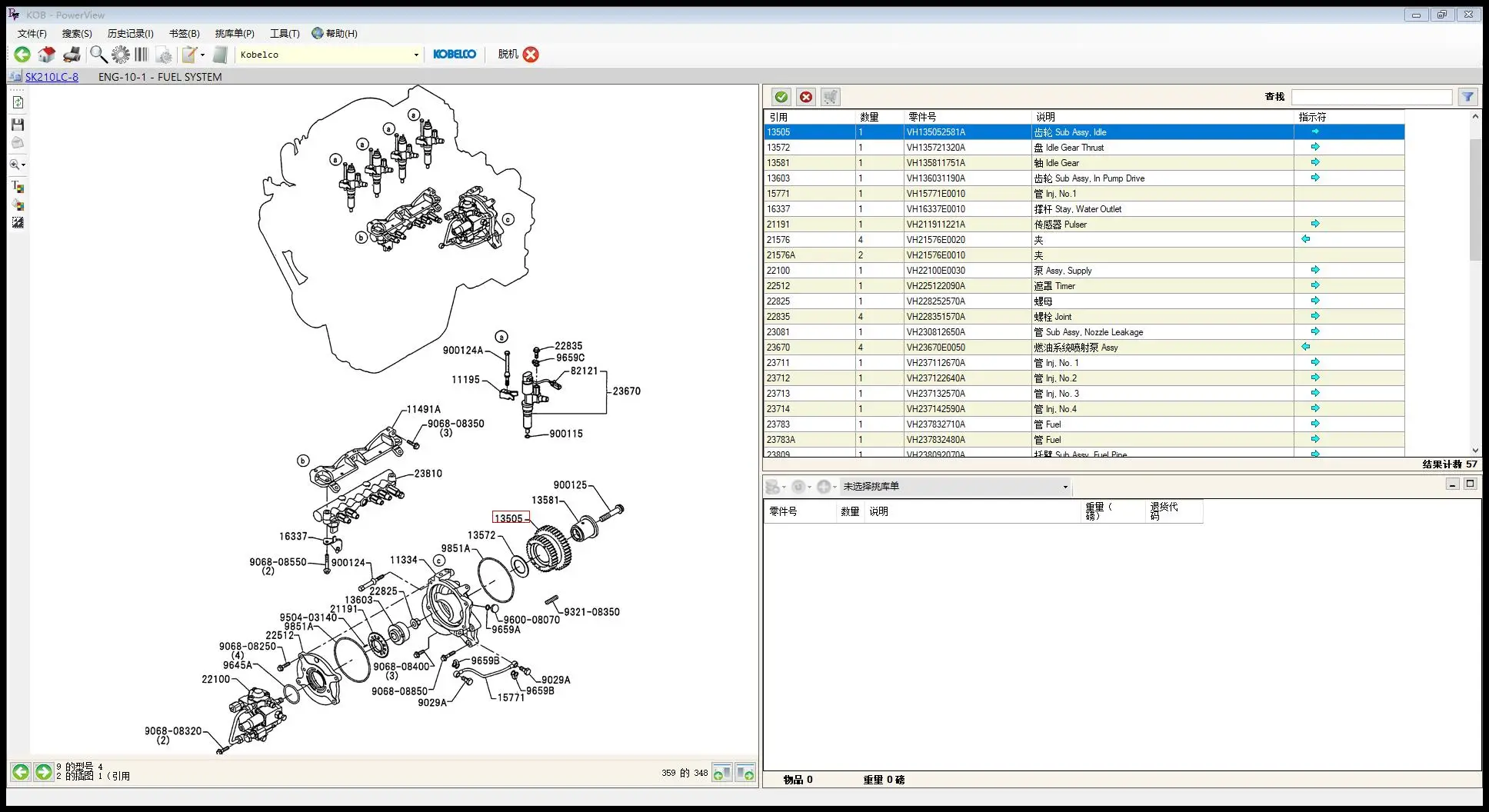Click 13505 callout in the diagram
Image resolution: width=1489 pixels, height=812 pixels.
coord(509,518)
